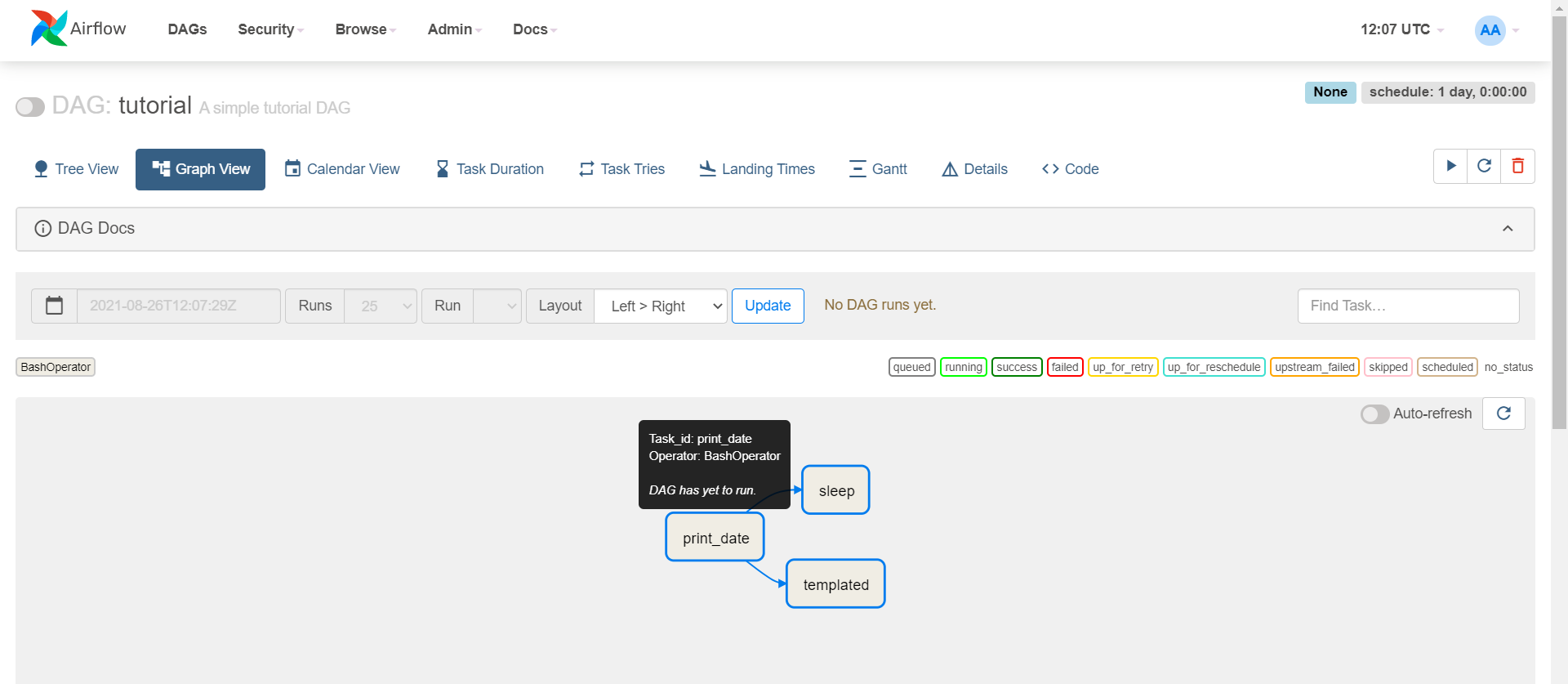The width and height of the screenshot is (1568, 684).
Task: Click the failed status legend
Action: point(1065,367)
